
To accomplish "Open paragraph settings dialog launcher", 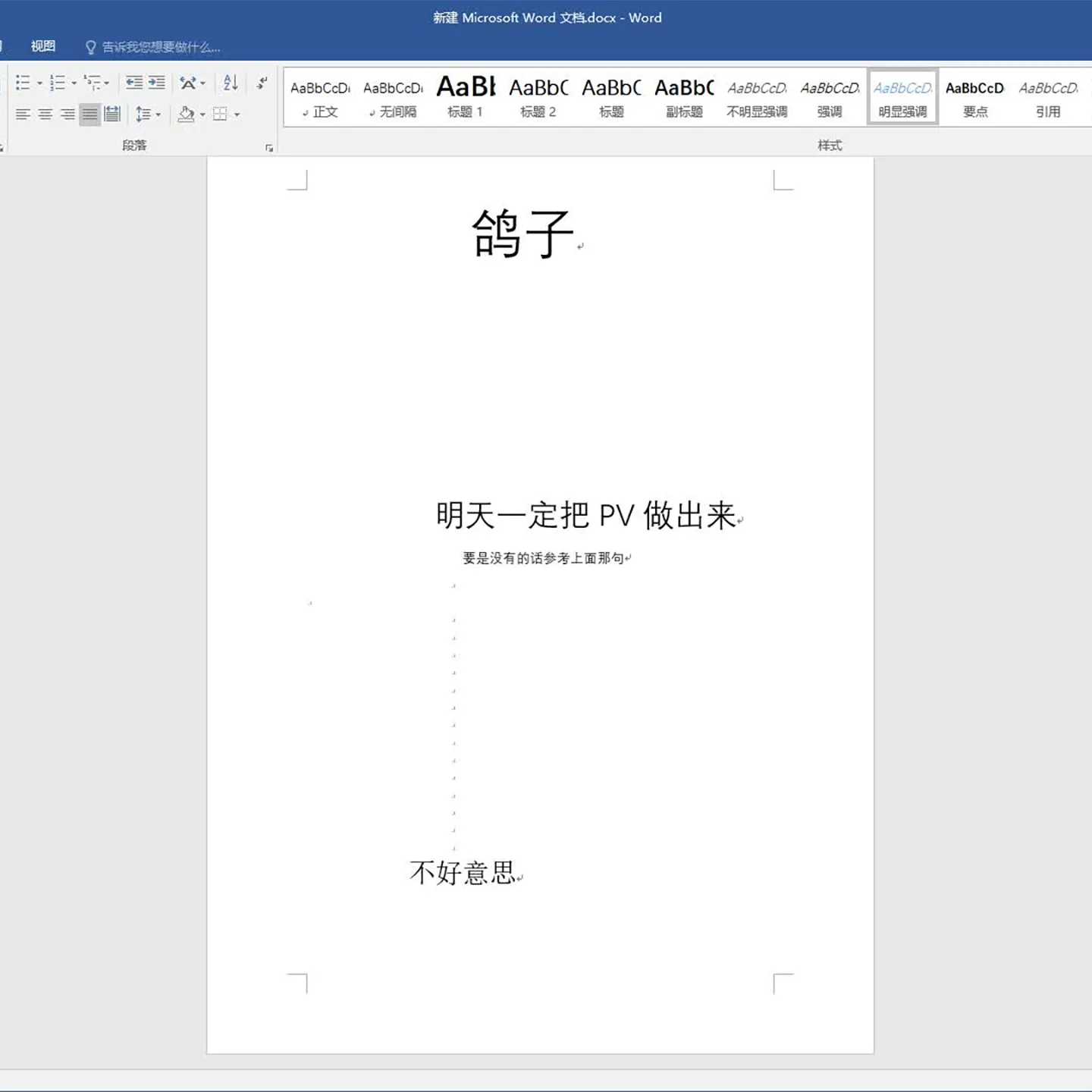I will (269, 148).
